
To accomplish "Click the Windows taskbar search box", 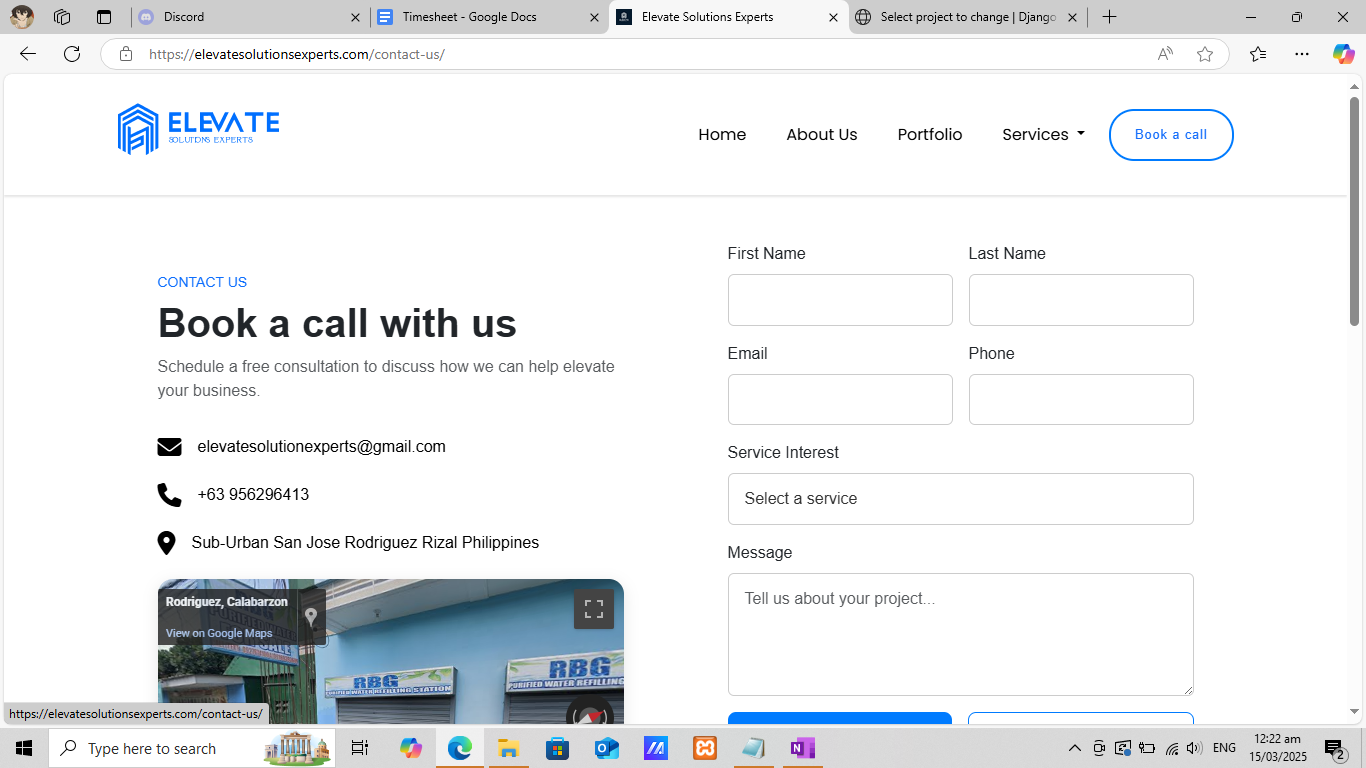I will (x=193, y=748).
